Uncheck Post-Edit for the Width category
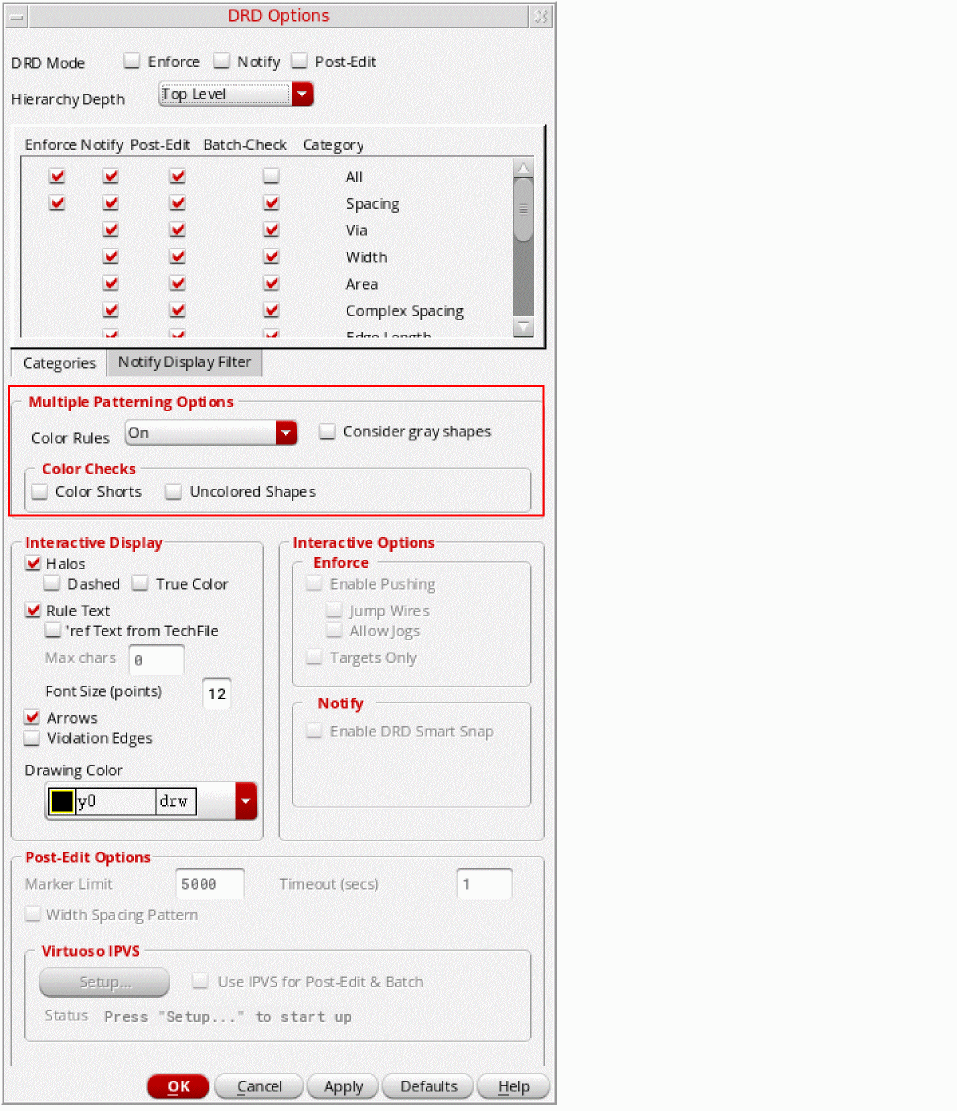This screenshot has height=1111, width=957. [178, 256]
